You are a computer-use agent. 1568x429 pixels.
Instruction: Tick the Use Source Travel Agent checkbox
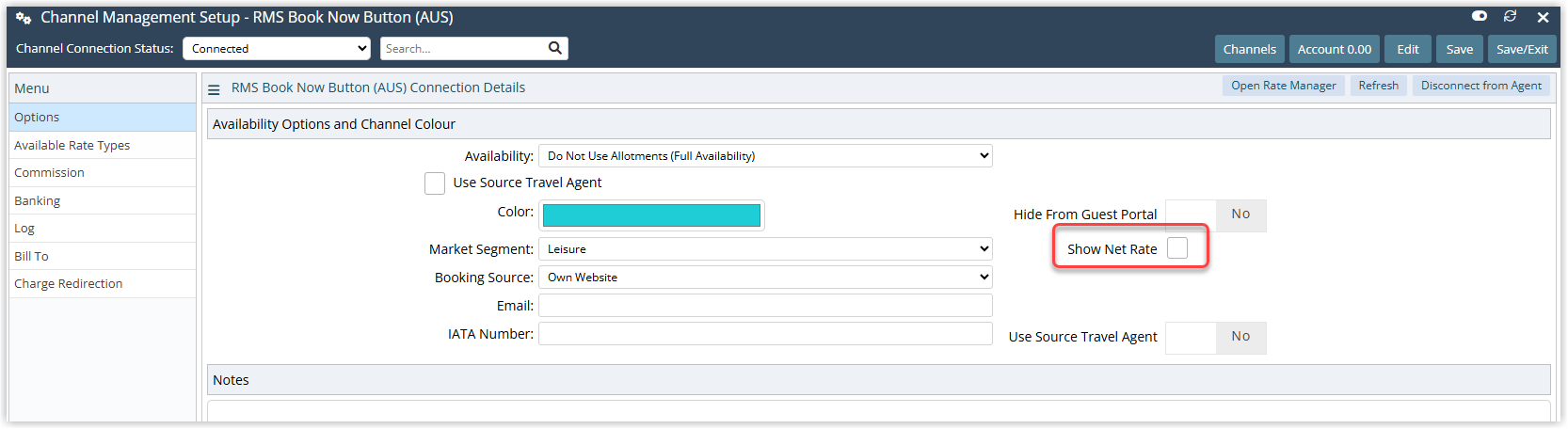tap(435, 183)
